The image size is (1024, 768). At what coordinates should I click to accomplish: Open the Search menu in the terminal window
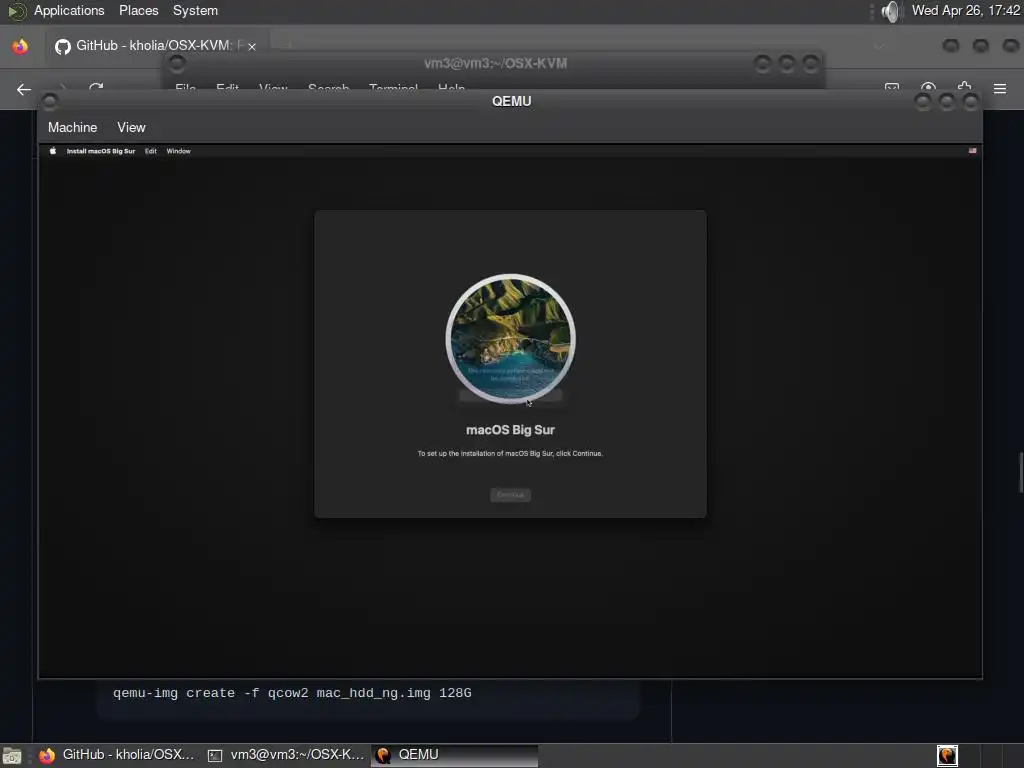(328, 88)
